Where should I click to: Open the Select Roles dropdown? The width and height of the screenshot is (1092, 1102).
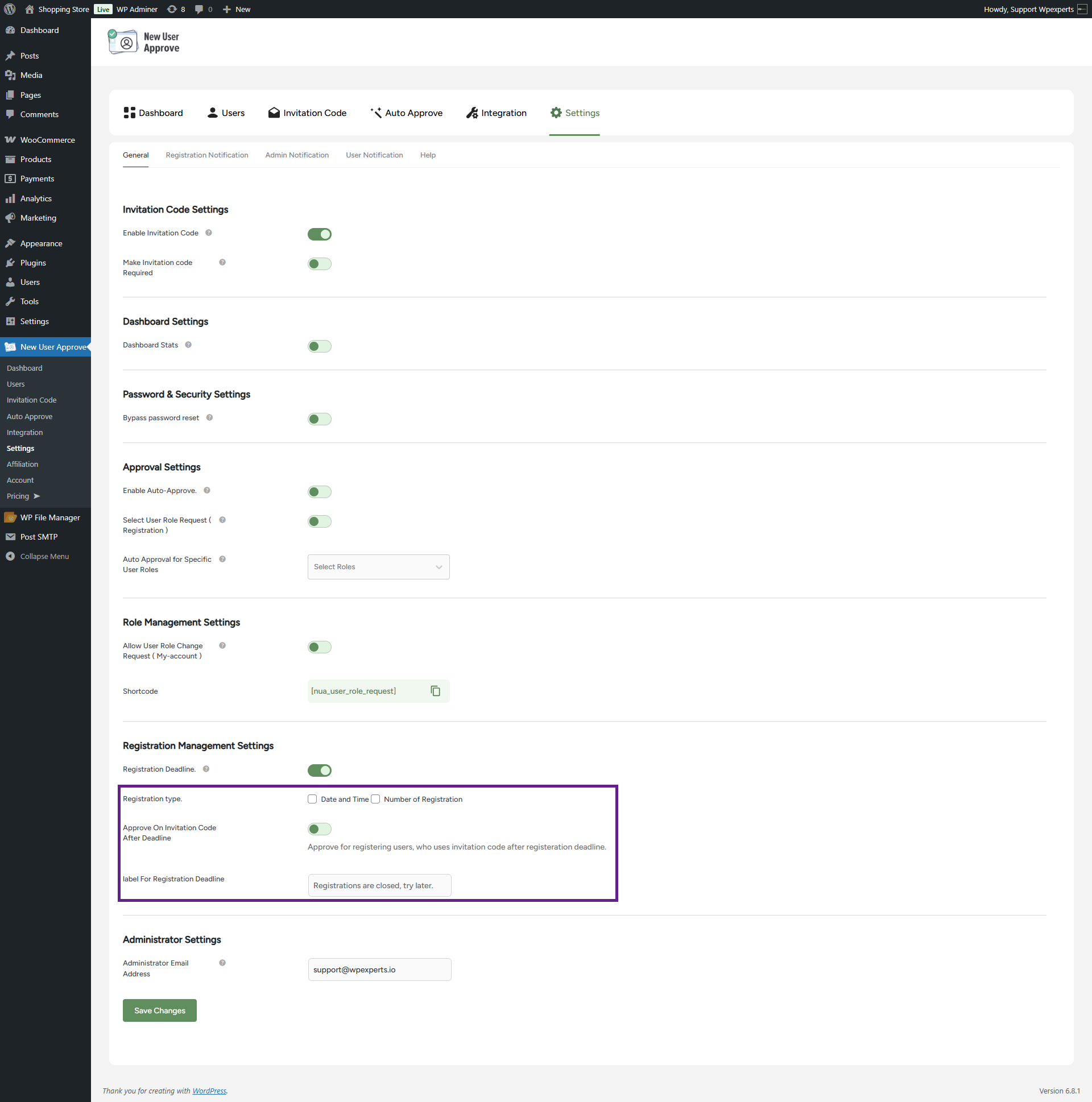[378, 567]
